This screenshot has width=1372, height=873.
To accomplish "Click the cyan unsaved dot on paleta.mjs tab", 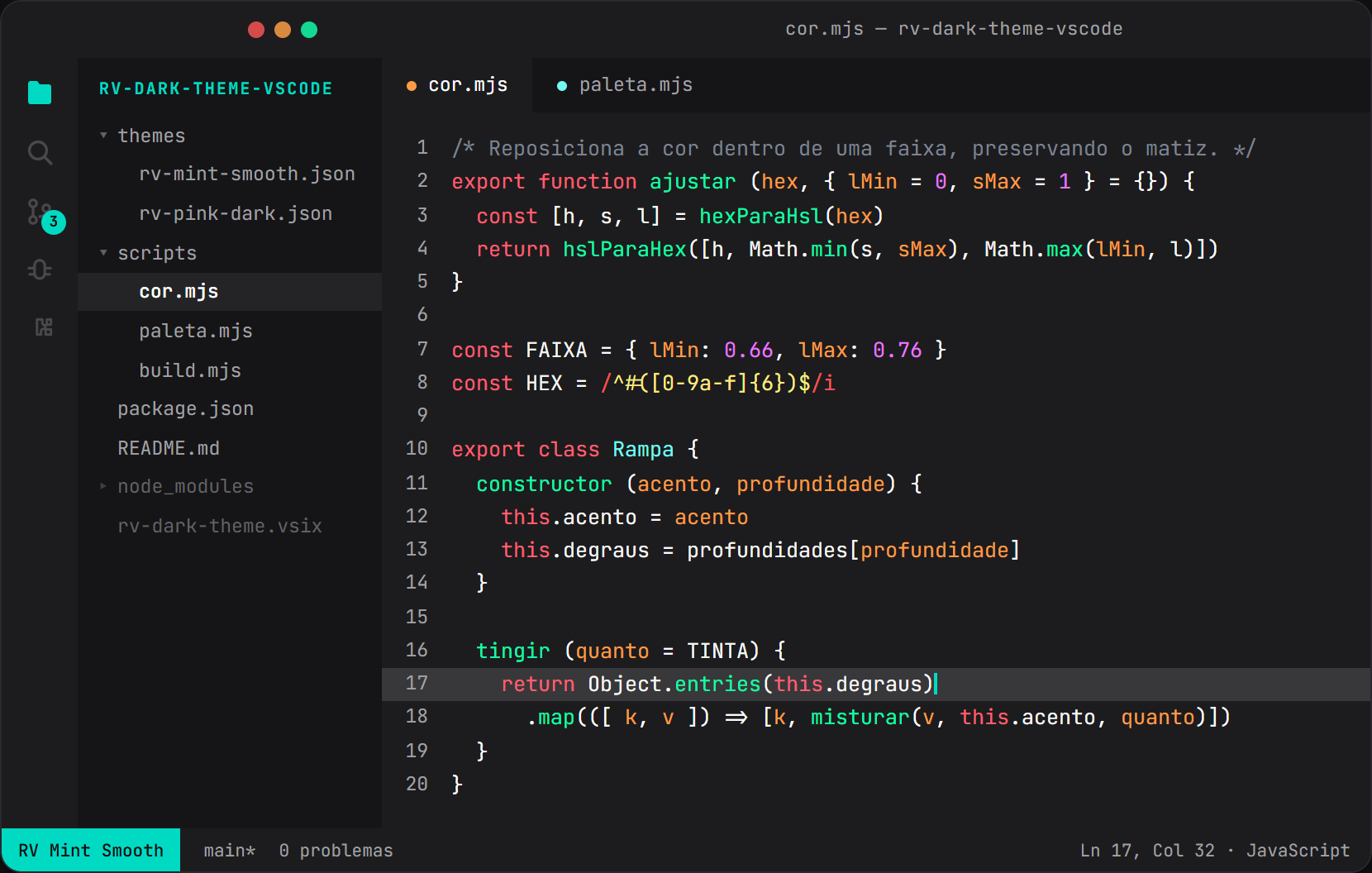I will [x=562, y=86].
